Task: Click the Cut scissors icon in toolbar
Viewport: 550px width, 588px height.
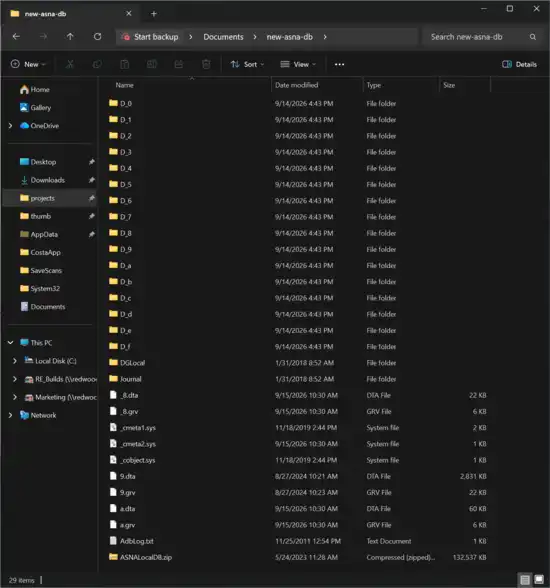Action: pyautogui.click(x=70, y=64)
